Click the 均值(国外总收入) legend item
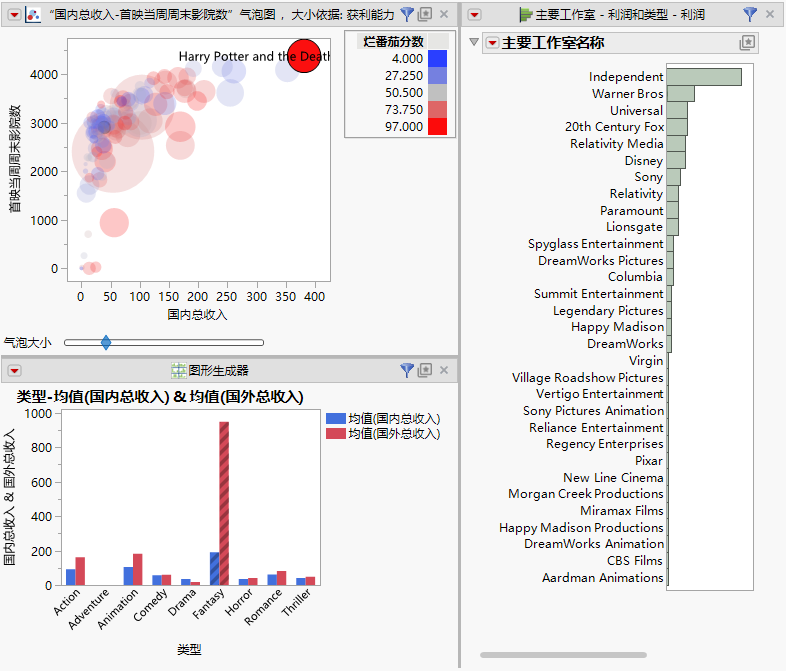This screenshot has height=671, width=786. click(383, 433)
